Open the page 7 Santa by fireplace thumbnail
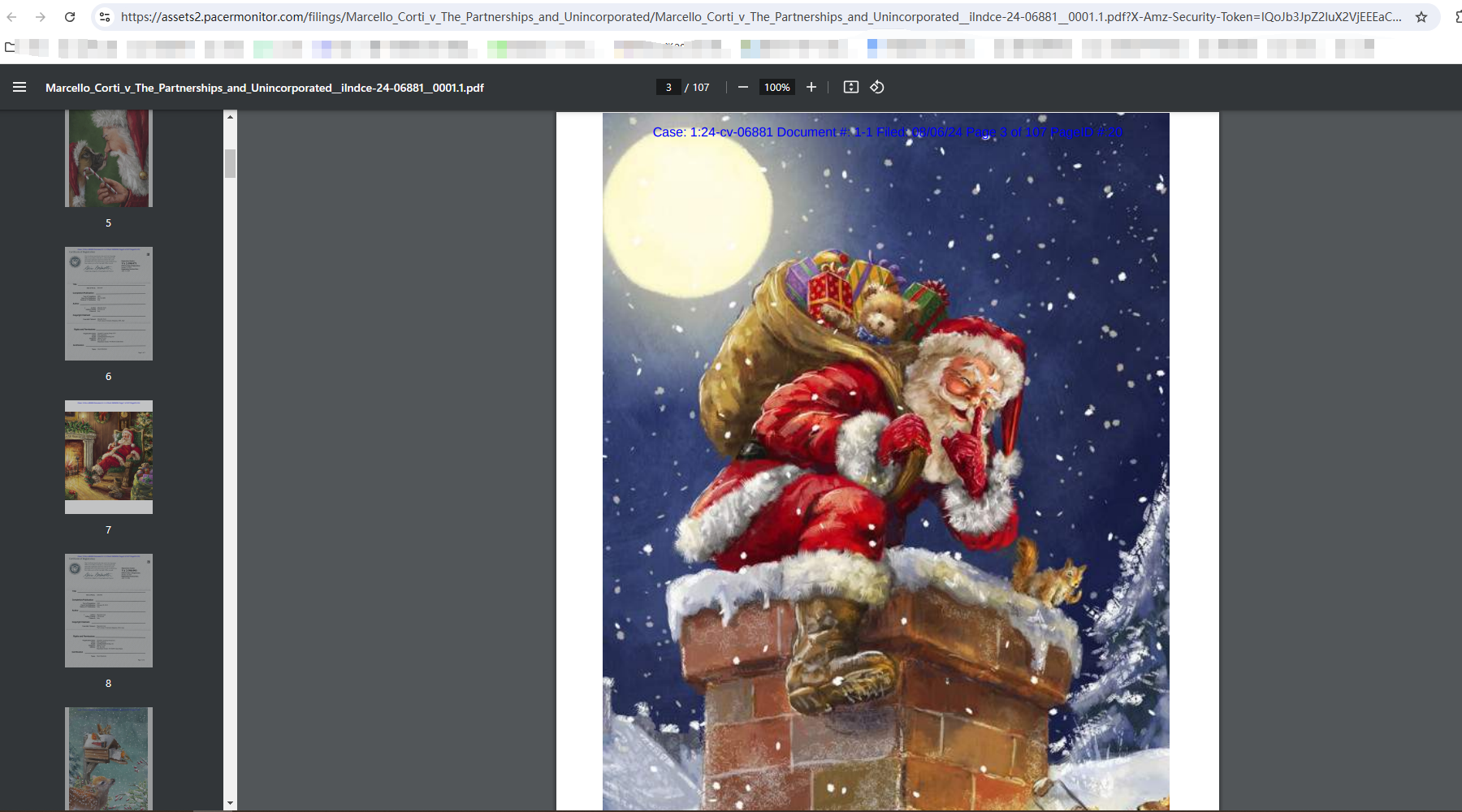1462x812 pixels. coord(109,457)
